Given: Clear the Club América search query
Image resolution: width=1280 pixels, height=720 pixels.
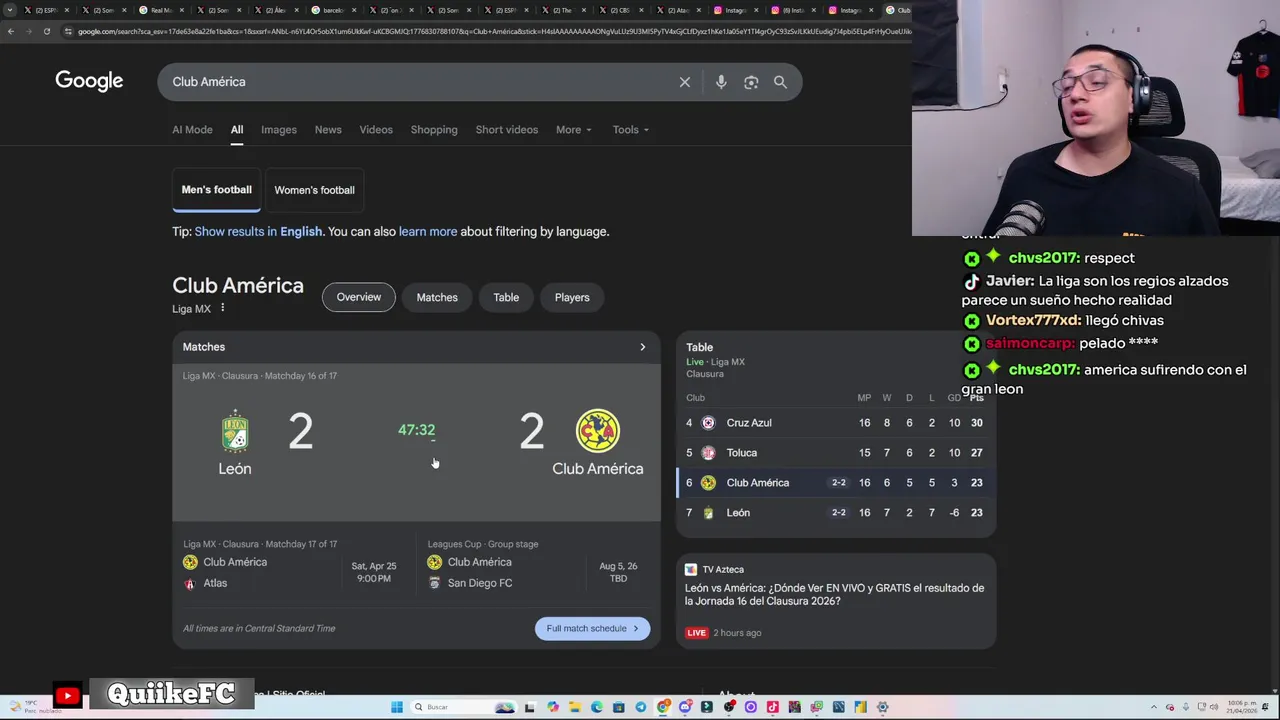Looking at the screenshot, I should [x=685, y=82].
